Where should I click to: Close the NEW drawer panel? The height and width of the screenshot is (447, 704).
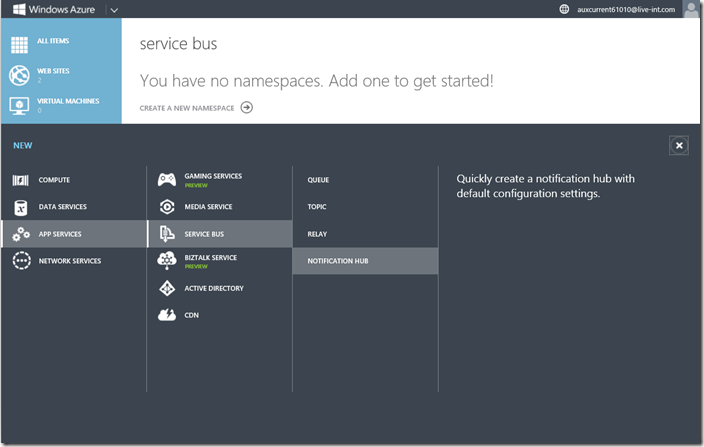point(679,145)
